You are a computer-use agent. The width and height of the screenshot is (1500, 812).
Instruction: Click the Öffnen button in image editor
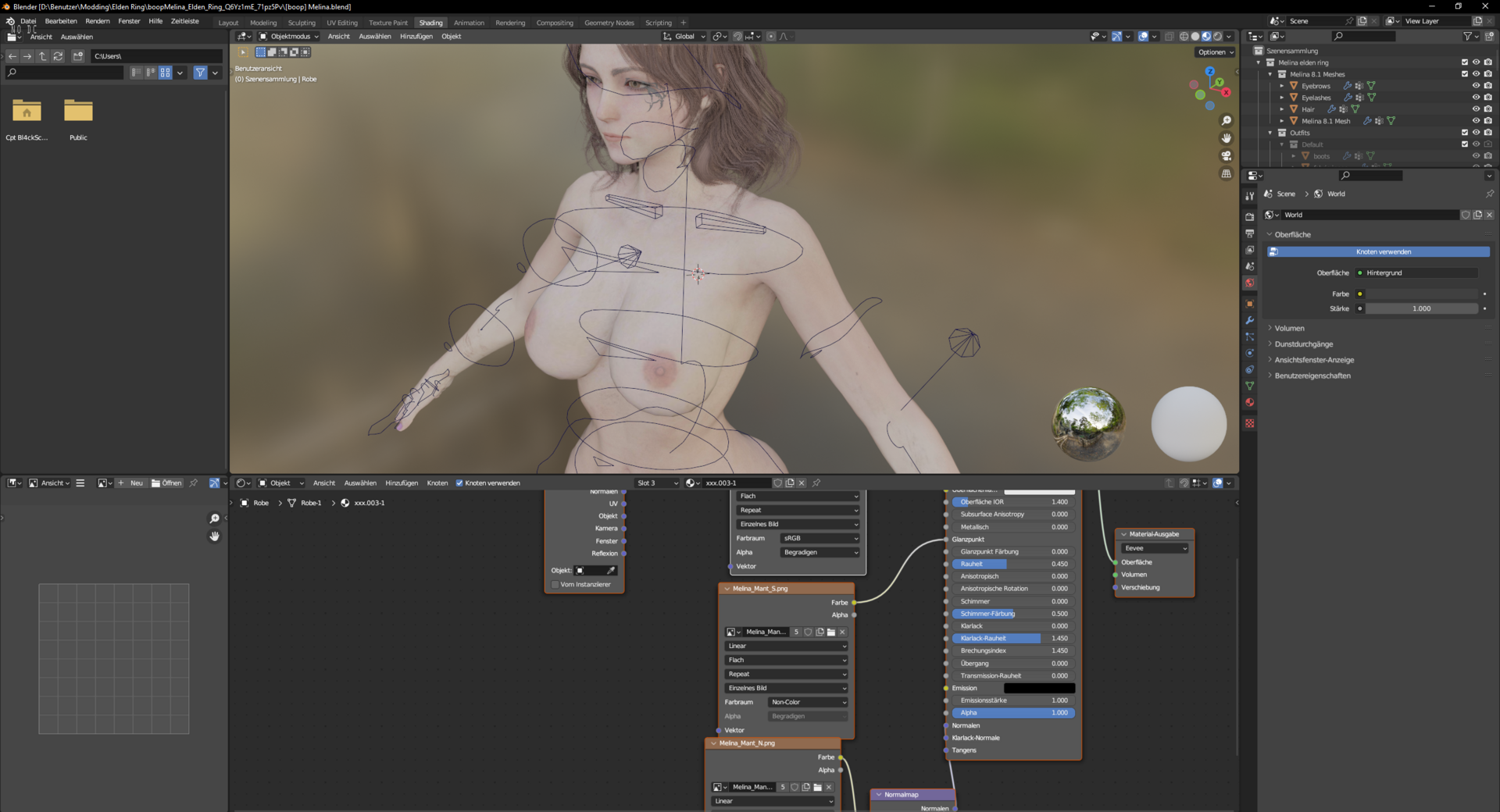tap(166, 483)
